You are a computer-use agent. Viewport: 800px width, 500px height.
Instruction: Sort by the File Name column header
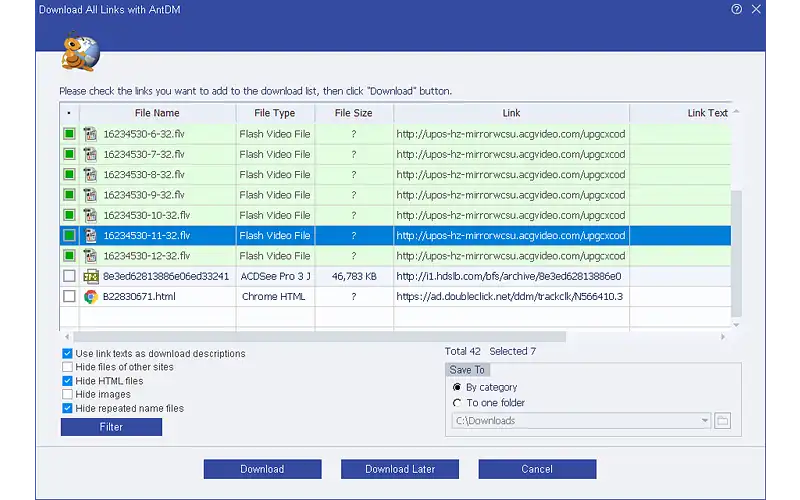(x=157, y=113)
